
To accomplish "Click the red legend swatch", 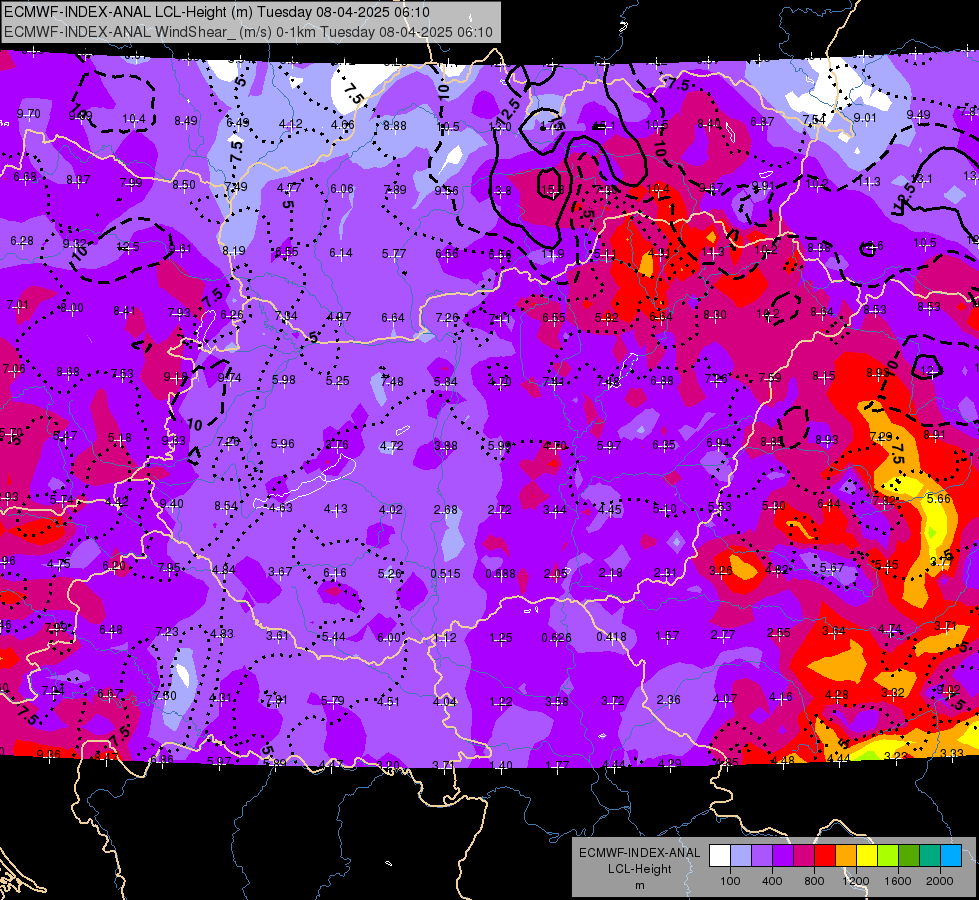I will pos(825,856).
